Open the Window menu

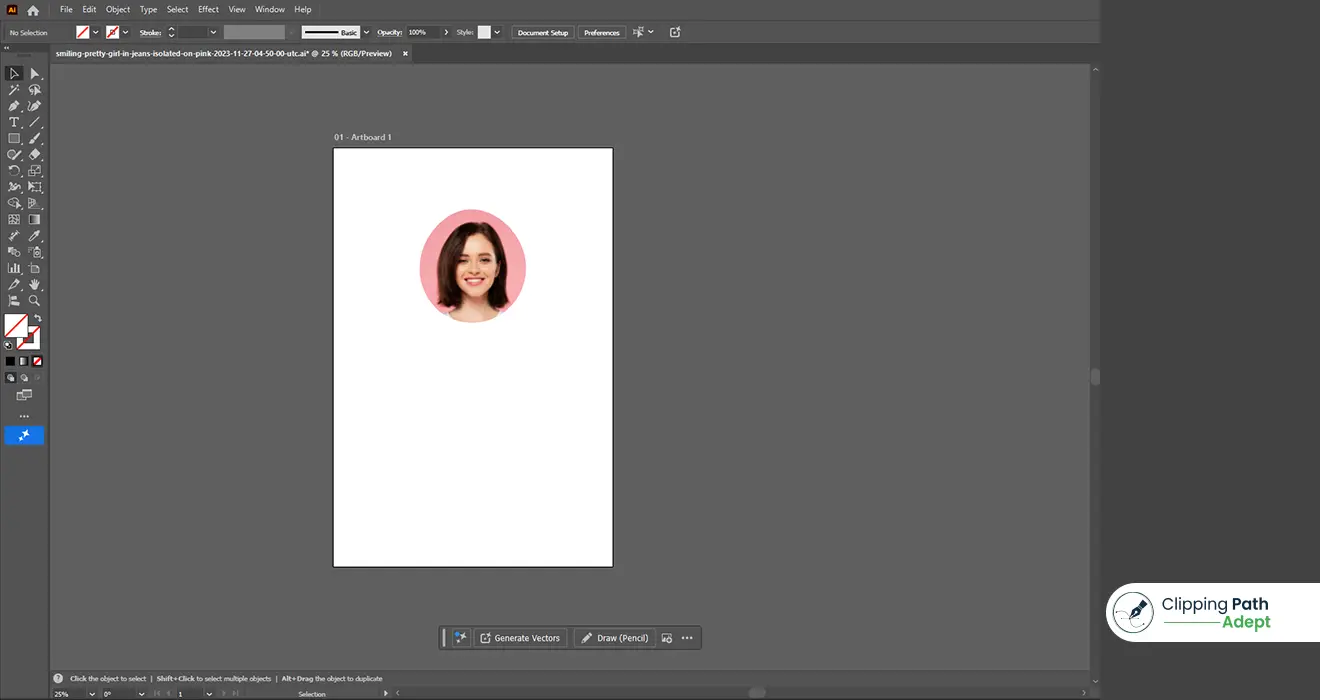pos(269,9)
